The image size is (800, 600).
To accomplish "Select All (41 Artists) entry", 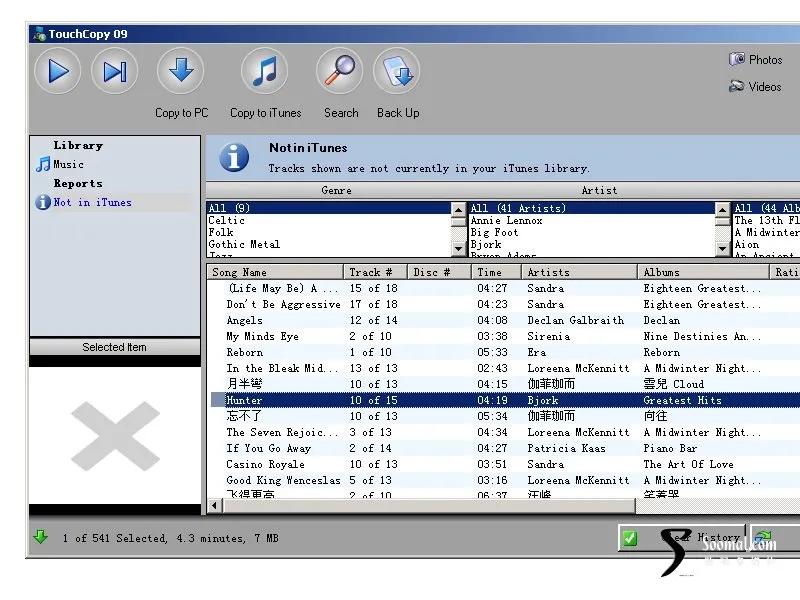I will click(x=591, y=208).
